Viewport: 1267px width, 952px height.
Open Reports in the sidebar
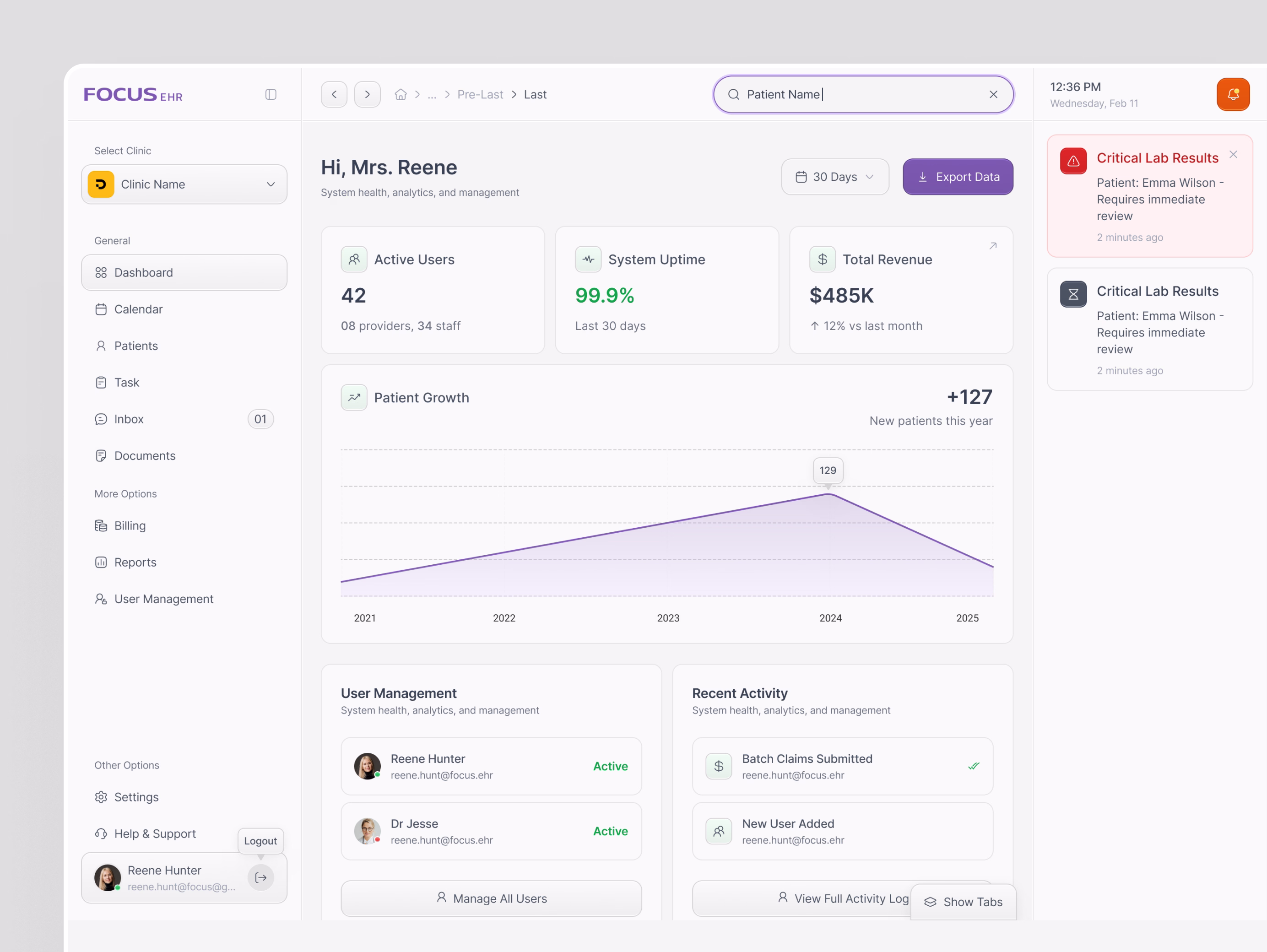click(184, 563)
